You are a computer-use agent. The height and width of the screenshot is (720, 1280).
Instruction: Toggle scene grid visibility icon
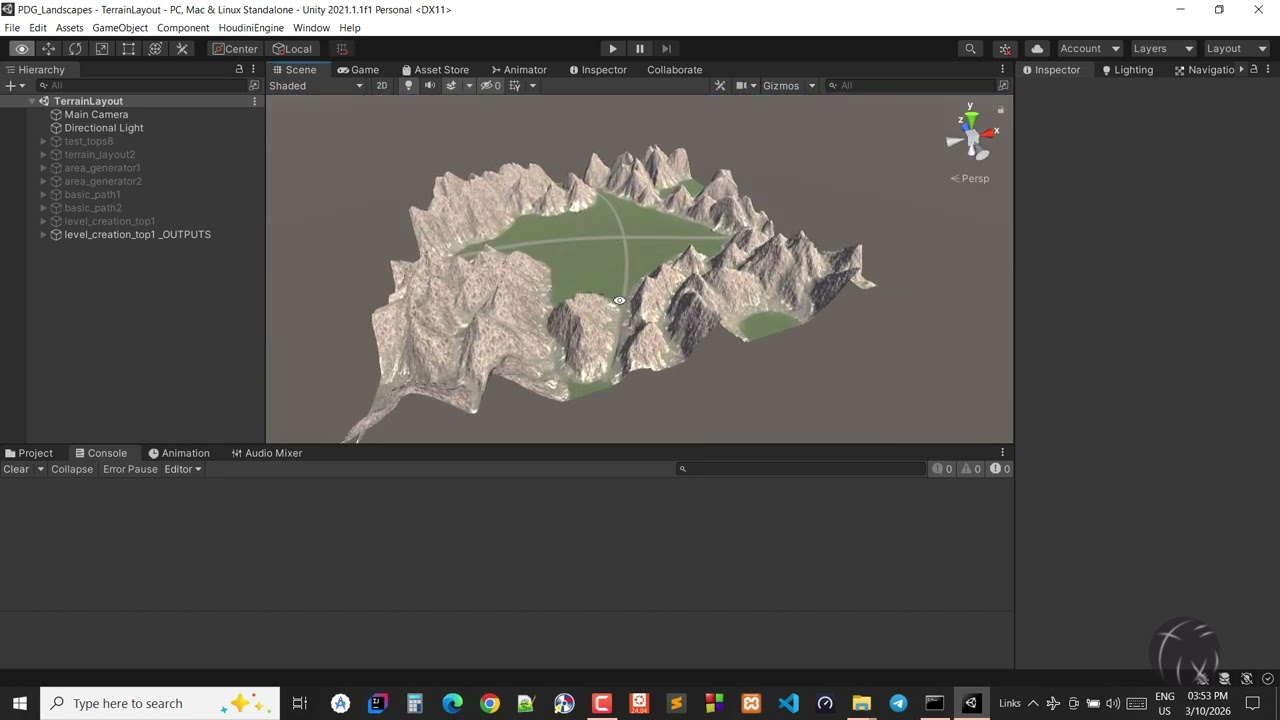pyautogui.click(x=515, y=86)
